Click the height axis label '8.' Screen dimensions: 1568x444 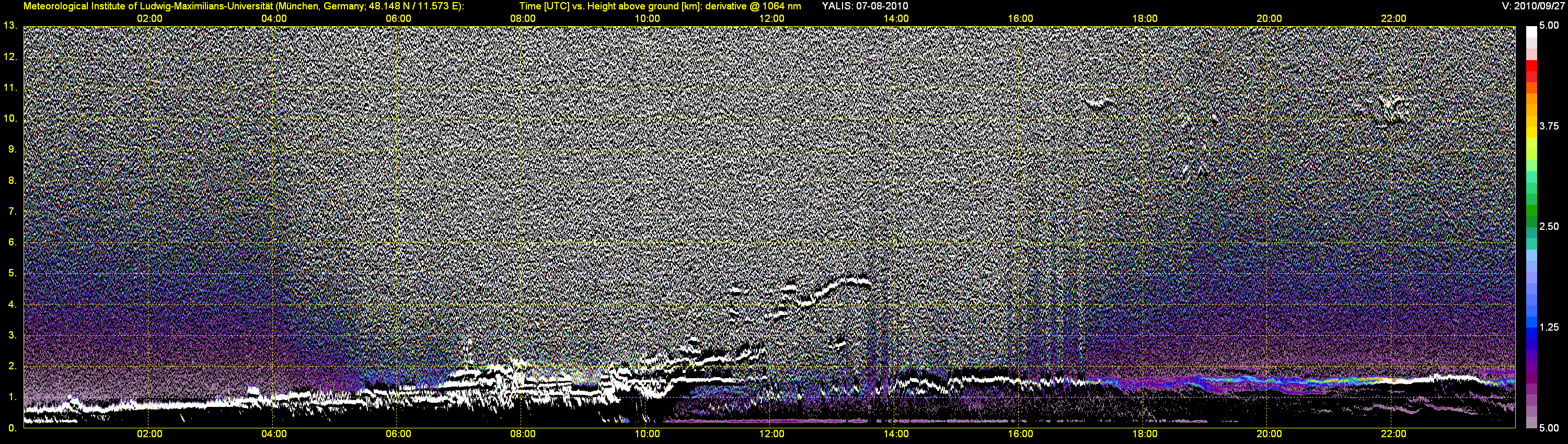click(x=13, y=181)
